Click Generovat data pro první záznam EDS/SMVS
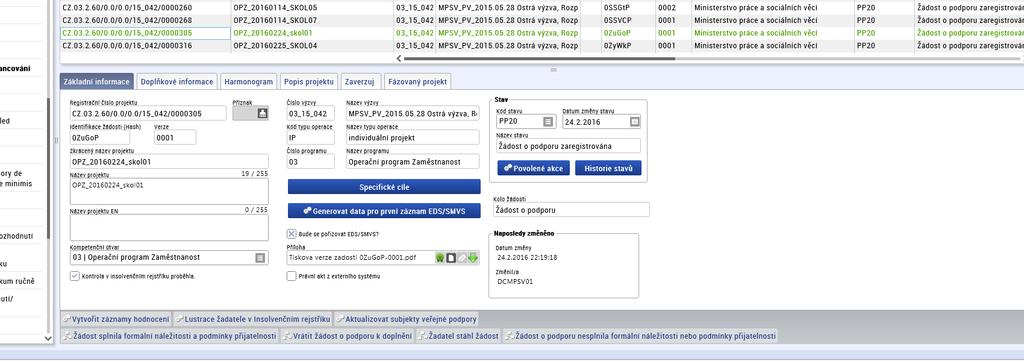 click(x=384, y=211)
